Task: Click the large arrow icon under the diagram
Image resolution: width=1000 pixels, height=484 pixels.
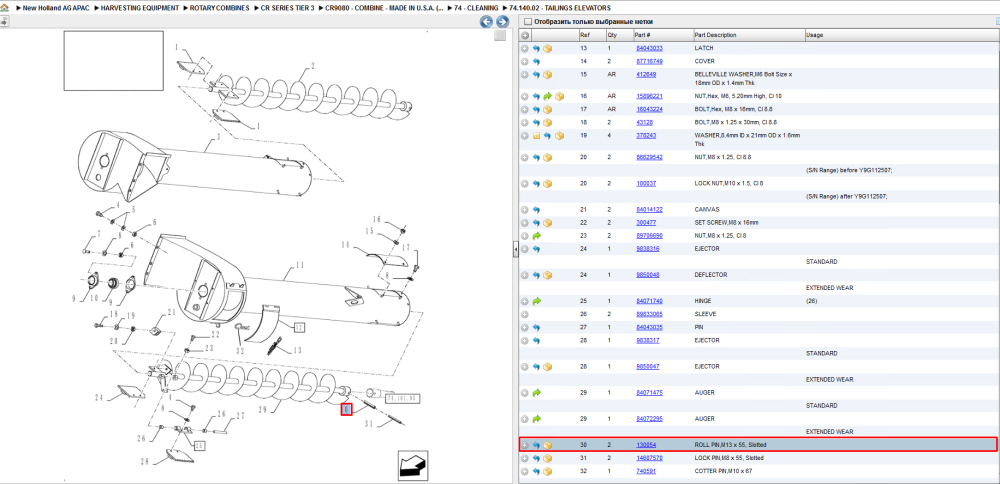Action: point(413,466)
